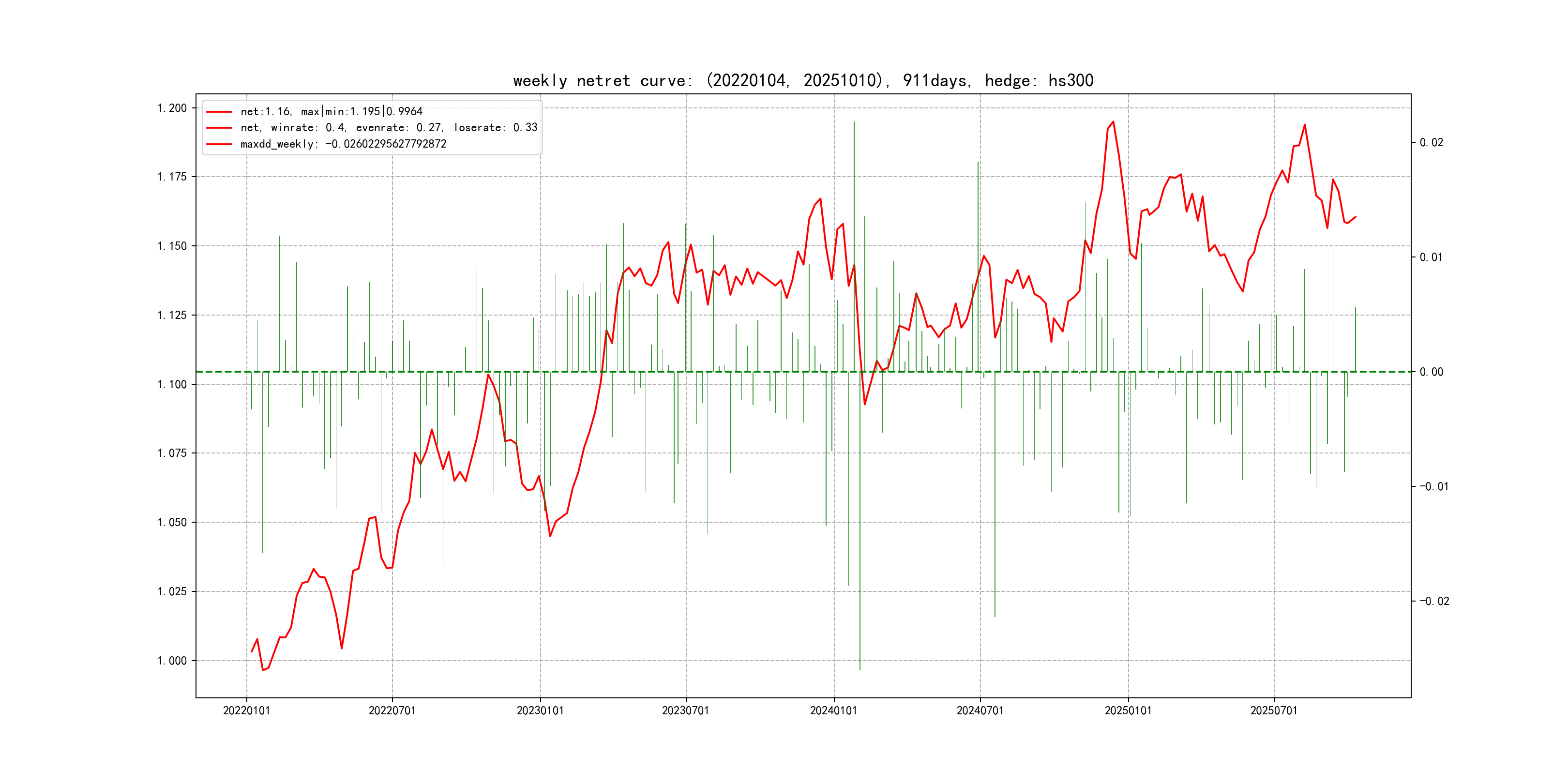Click the 1.100 left y-axis label
Viewport: 1568px width, 784px height.
tap(172, 384)
